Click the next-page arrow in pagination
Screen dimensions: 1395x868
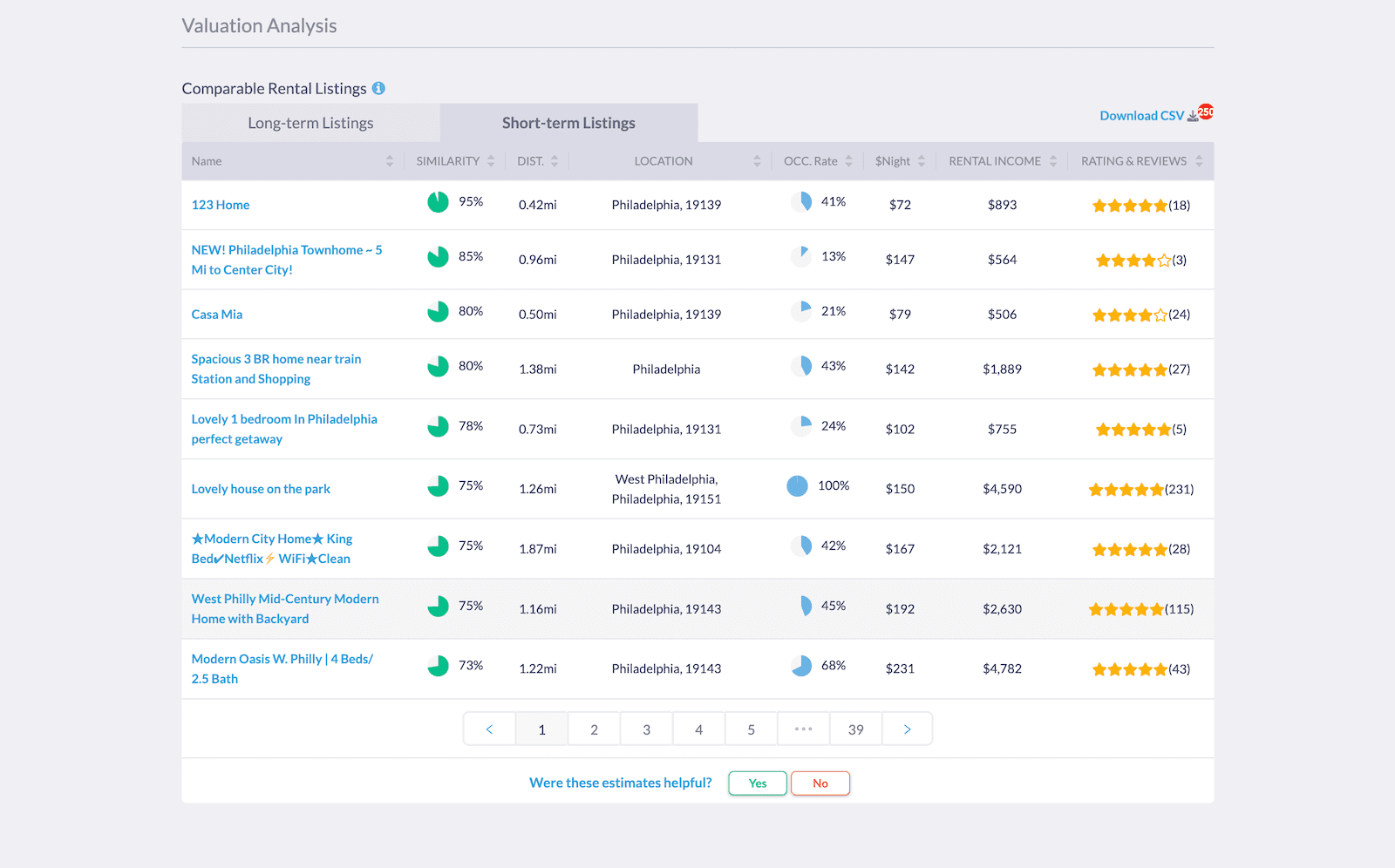907,729
